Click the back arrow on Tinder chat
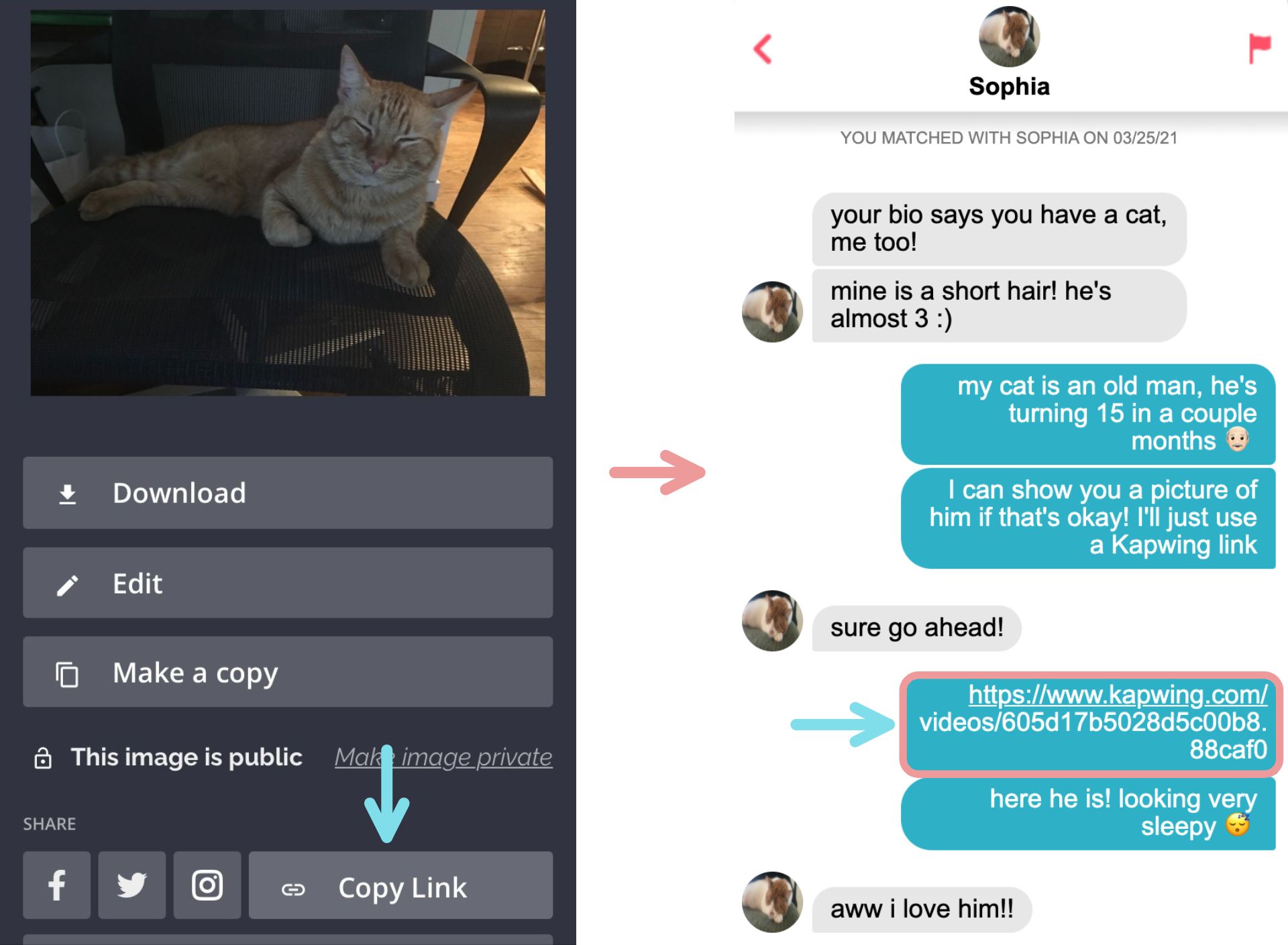The image size is (1288, 945). click(762, 47)
